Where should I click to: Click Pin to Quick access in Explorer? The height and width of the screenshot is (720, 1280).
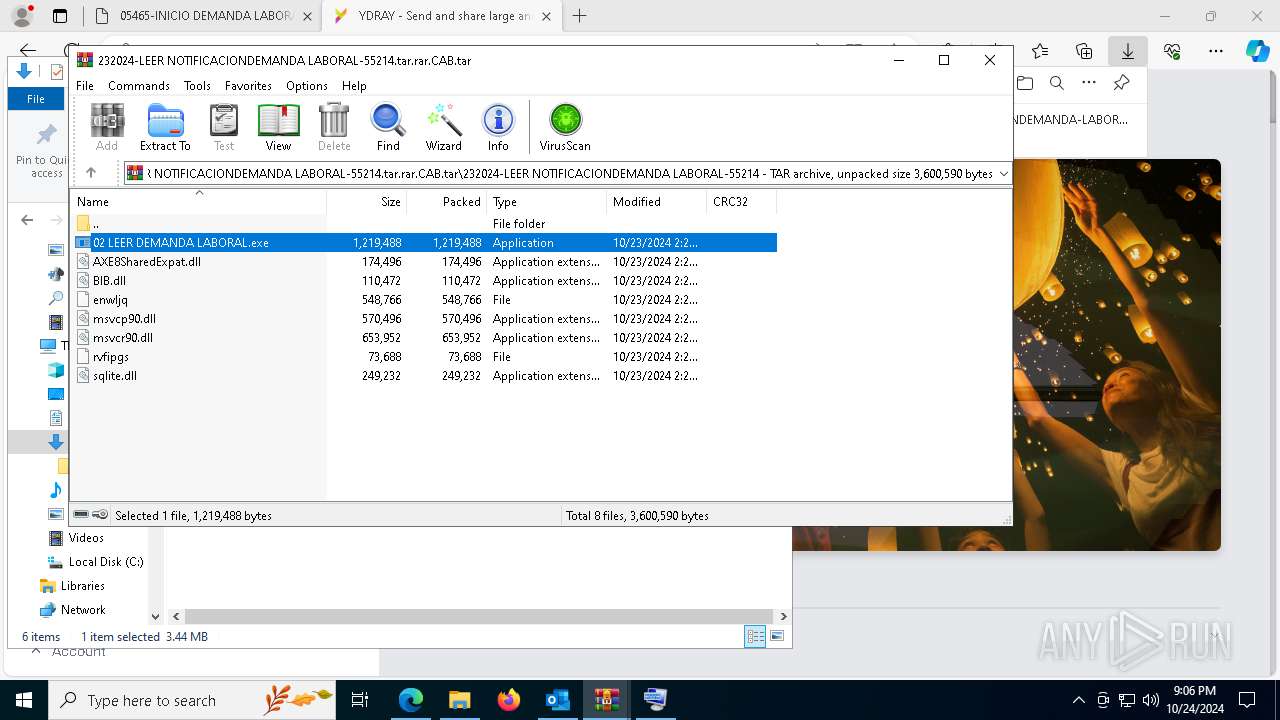click(42, 152)
